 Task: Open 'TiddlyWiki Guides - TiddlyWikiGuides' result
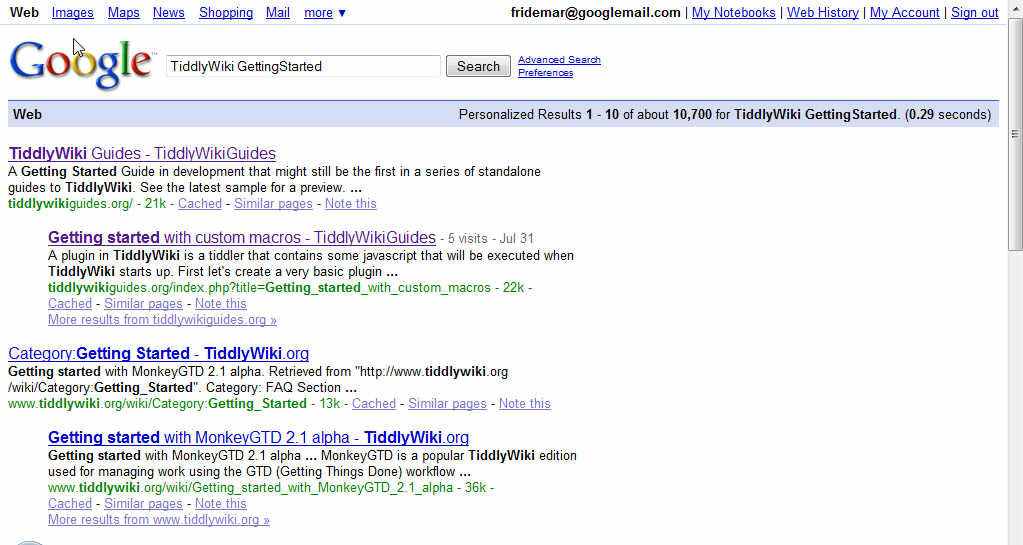[142, 154]
